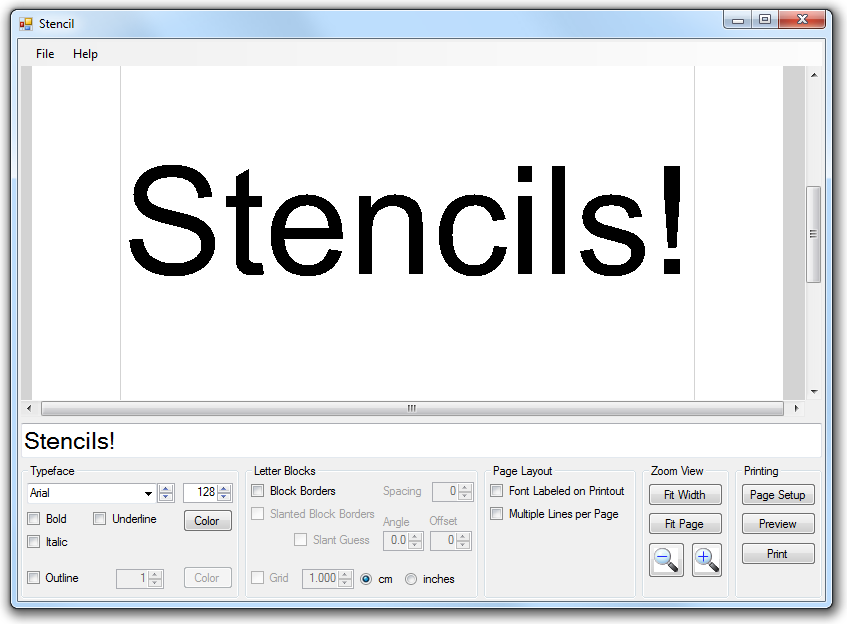Click the zoom out magnifier icon
847x624 pixels.
pyautogui.click(x=667, y=560)
